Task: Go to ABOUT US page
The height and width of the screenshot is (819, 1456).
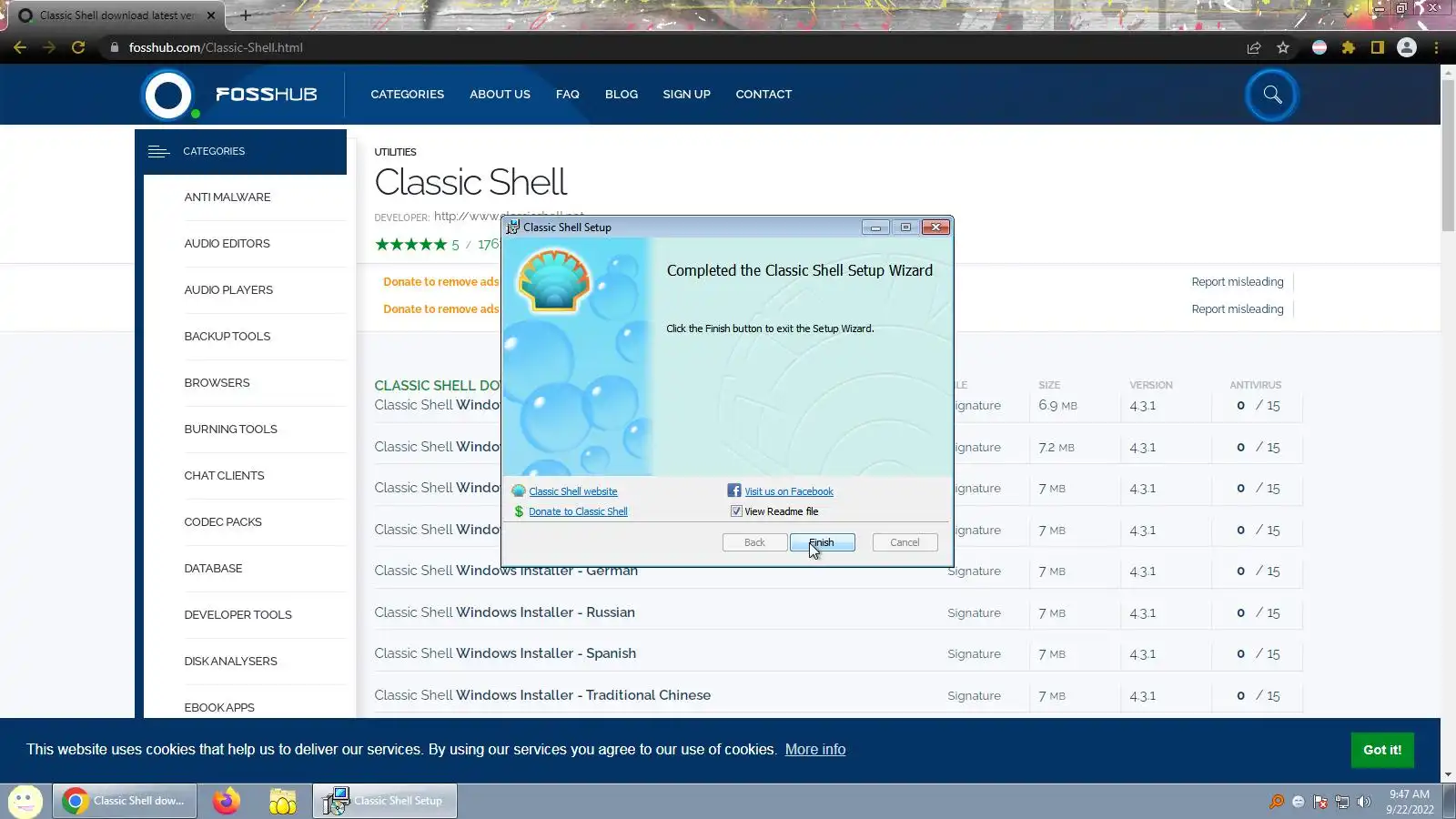Action: coord(500,94)
